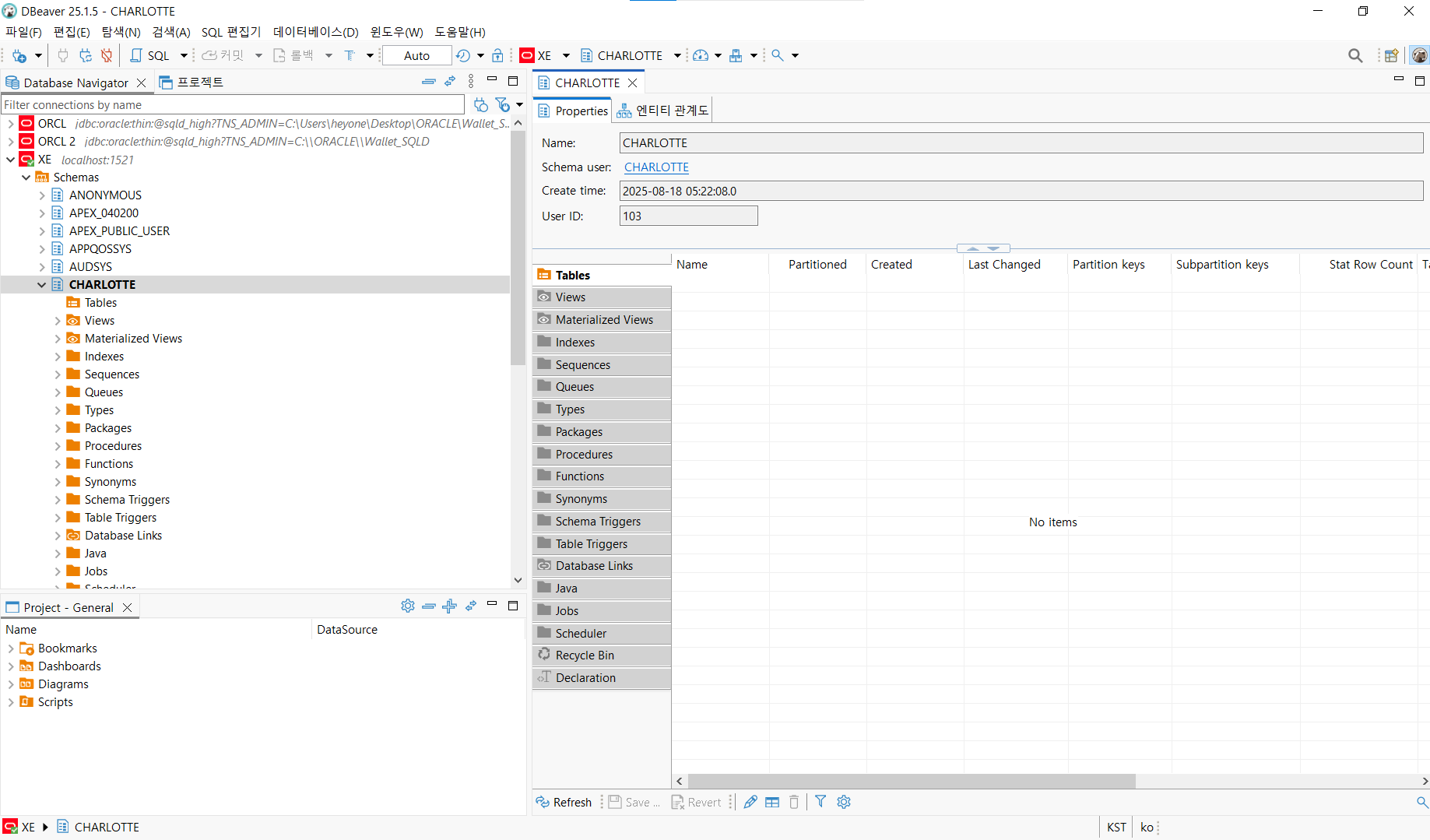Select the Properties tab
This screenshot has height=840, width=1430.
(573, 111)
